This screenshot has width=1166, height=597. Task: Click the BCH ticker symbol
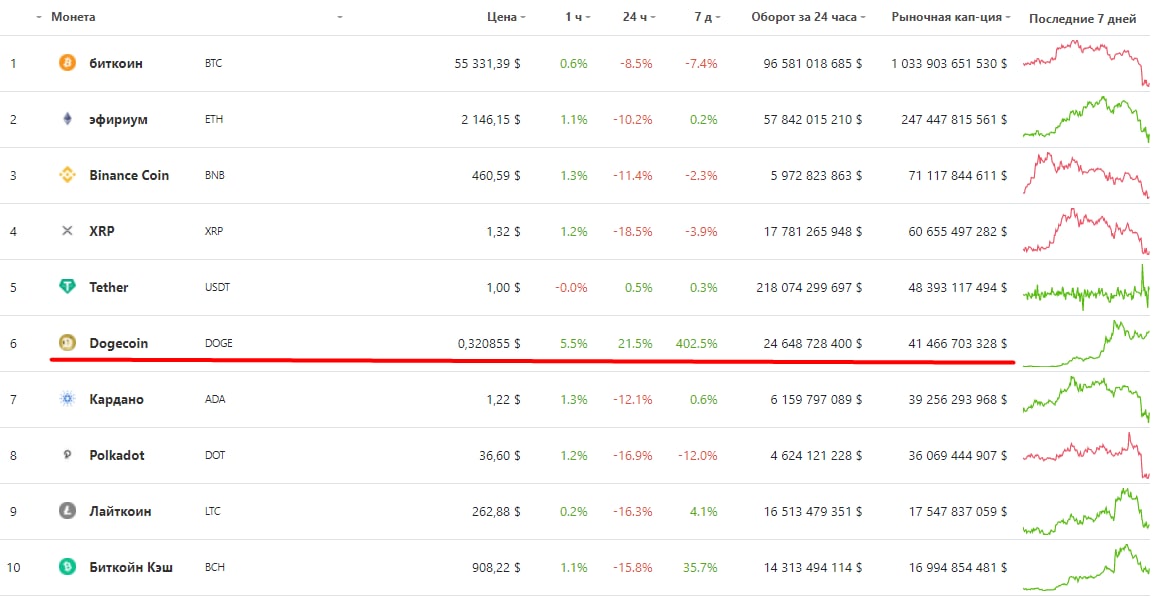(x=215, y=567)
